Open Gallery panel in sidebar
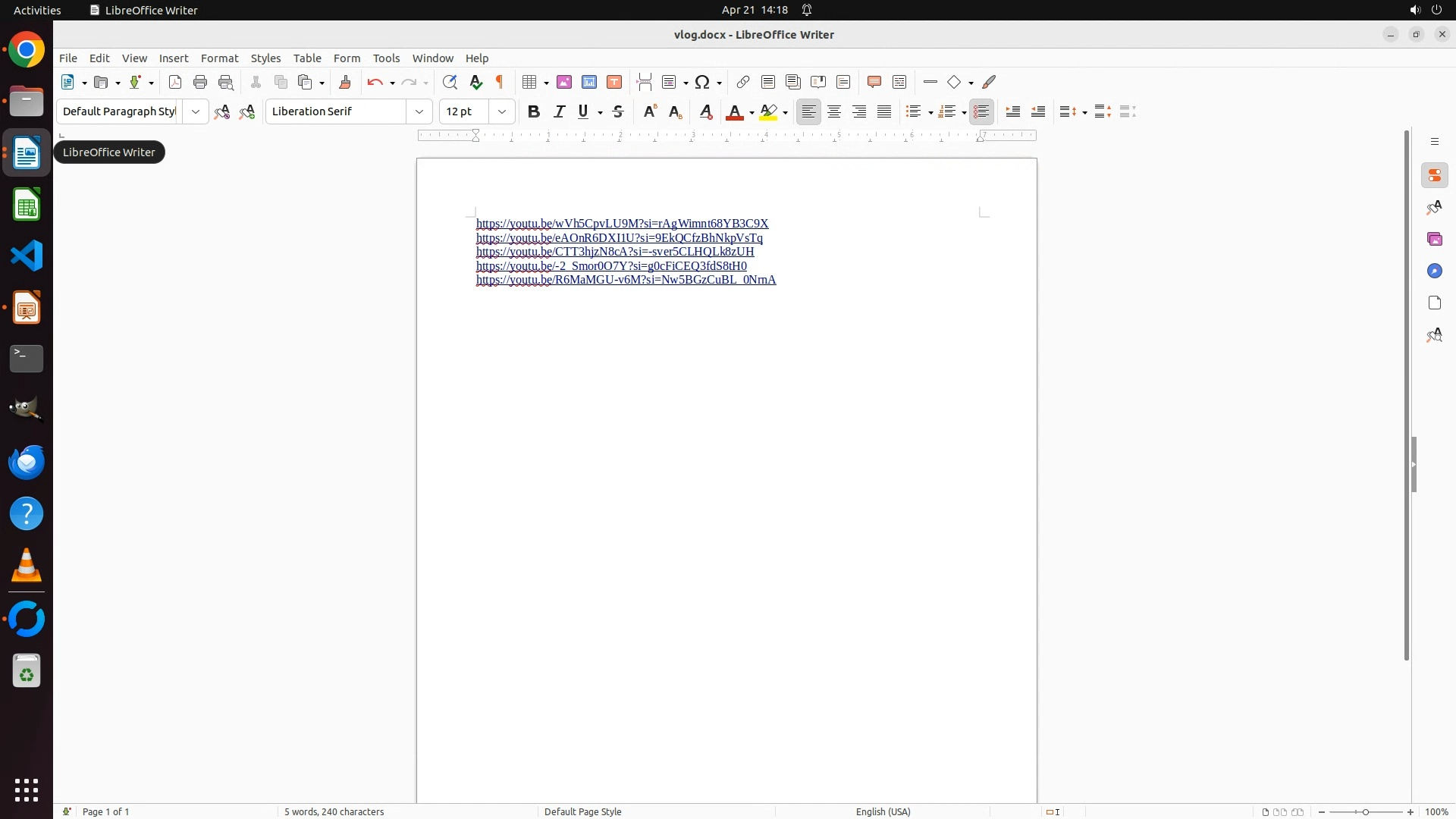 [x=1434, y=239]
